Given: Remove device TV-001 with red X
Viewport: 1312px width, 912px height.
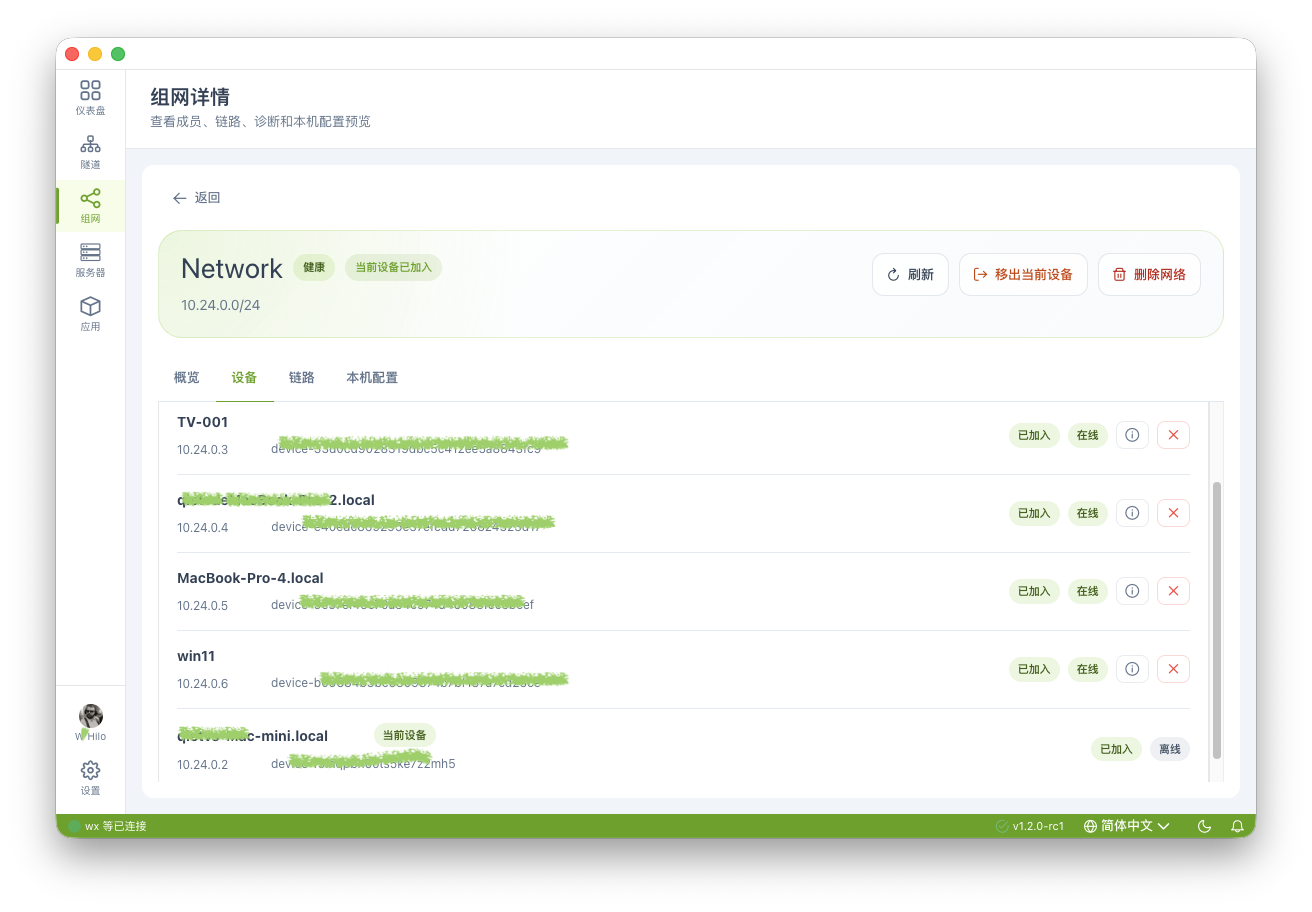Looking at the screenshot, I should [1173, 435].
